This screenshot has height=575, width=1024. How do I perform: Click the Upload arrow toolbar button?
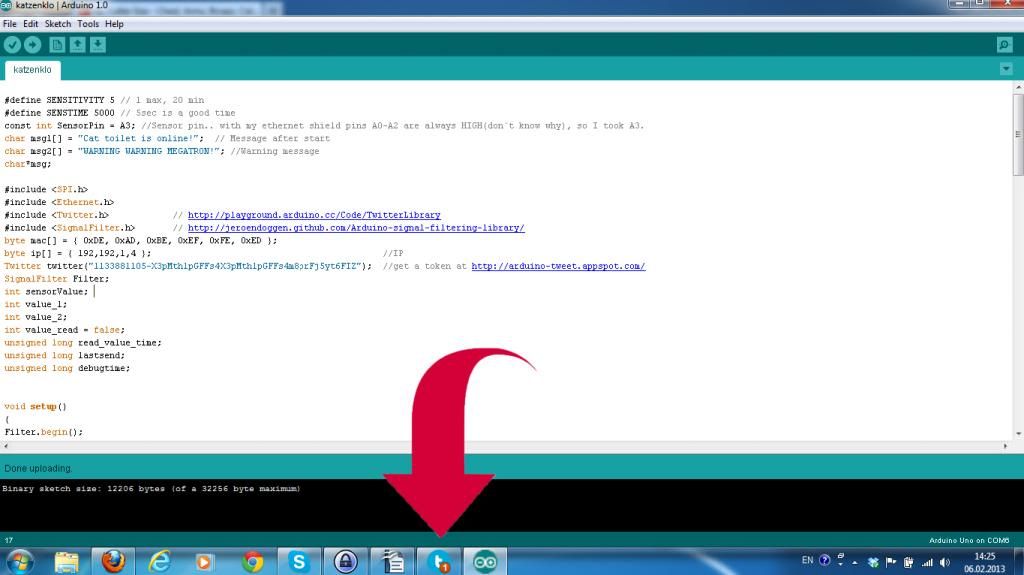click(x=33, y=44)
